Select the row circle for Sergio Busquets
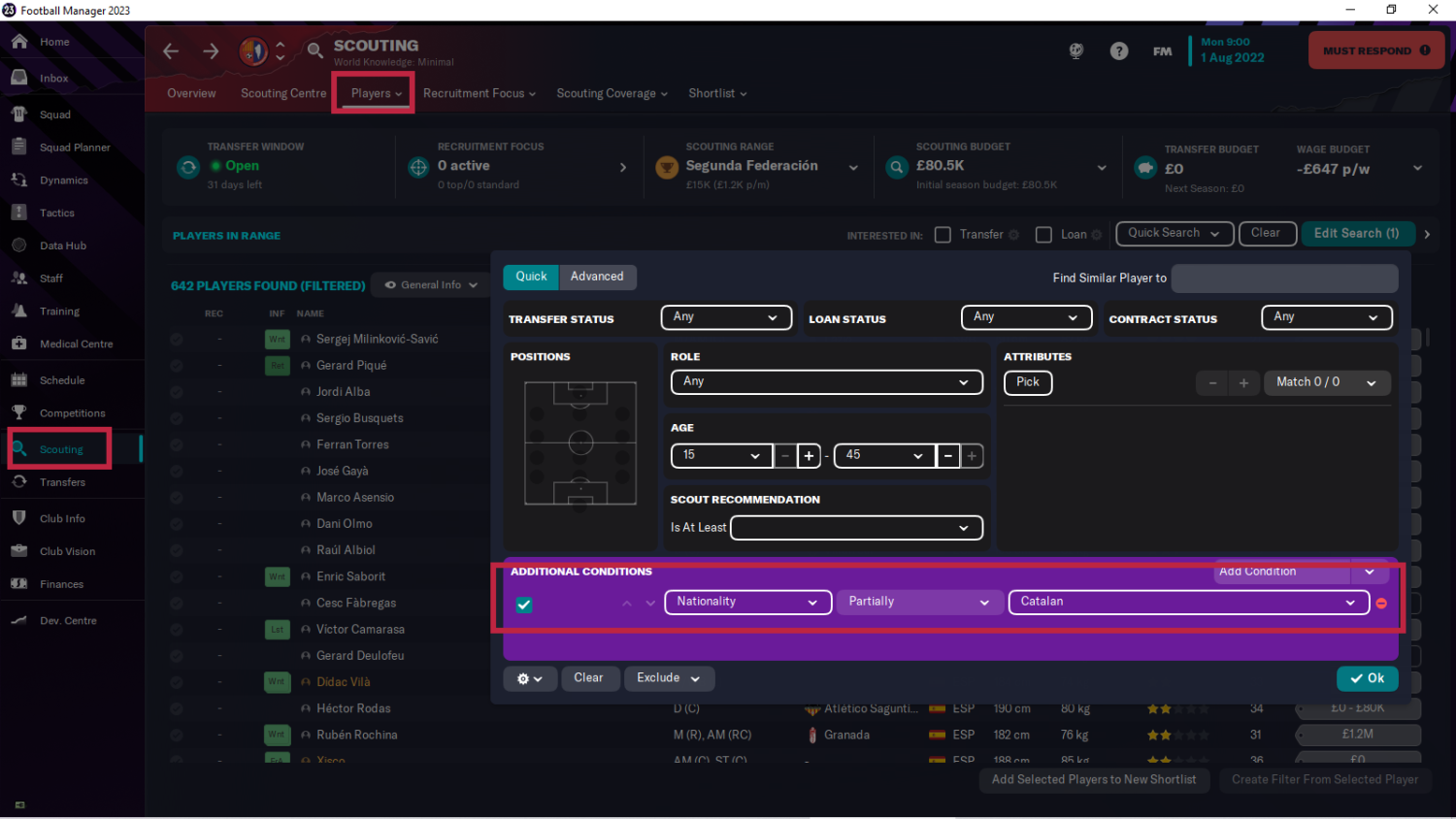Image resolution: width=1456 pixels, height=819 pixels. pos(176,418)
